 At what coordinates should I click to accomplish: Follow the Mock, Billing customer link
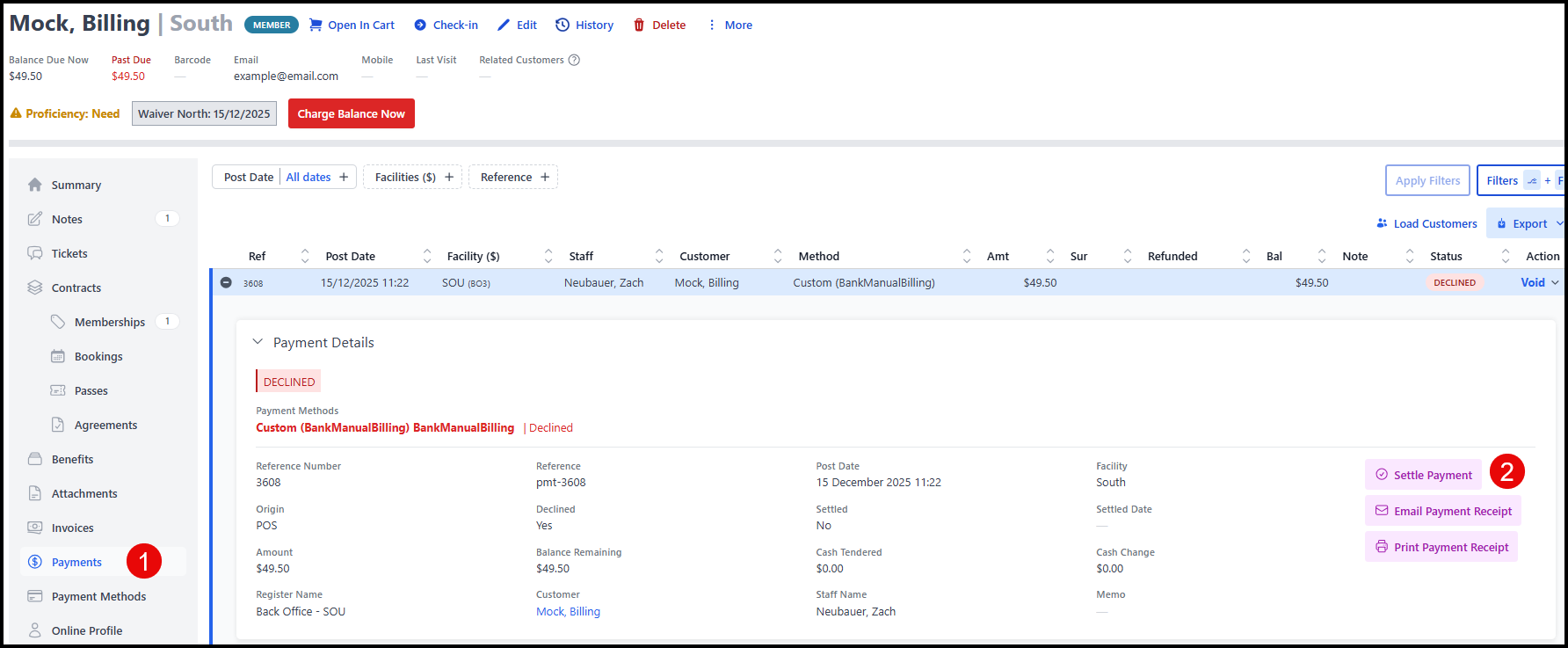(x=568, y=611)
